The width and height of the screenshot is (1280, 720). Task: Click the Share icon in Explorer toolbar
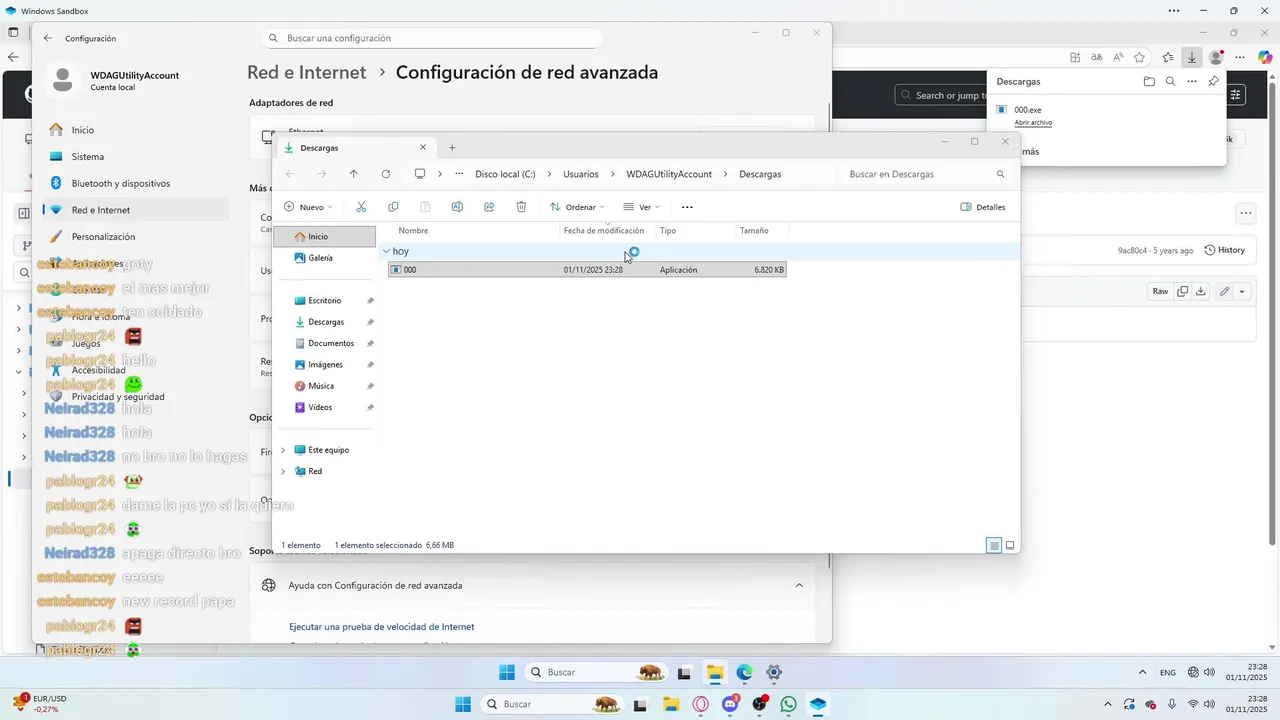click(x=489, y=207)
